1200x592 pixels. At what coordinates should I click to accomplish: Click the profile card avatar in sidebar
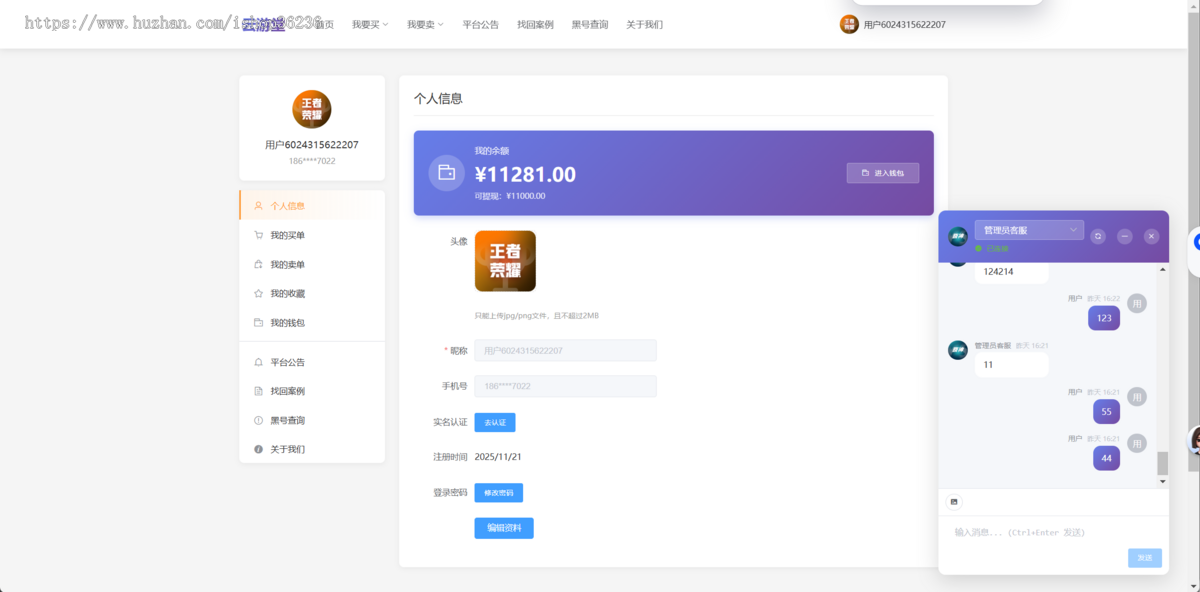pyautogui.click(x=312, y=109)
